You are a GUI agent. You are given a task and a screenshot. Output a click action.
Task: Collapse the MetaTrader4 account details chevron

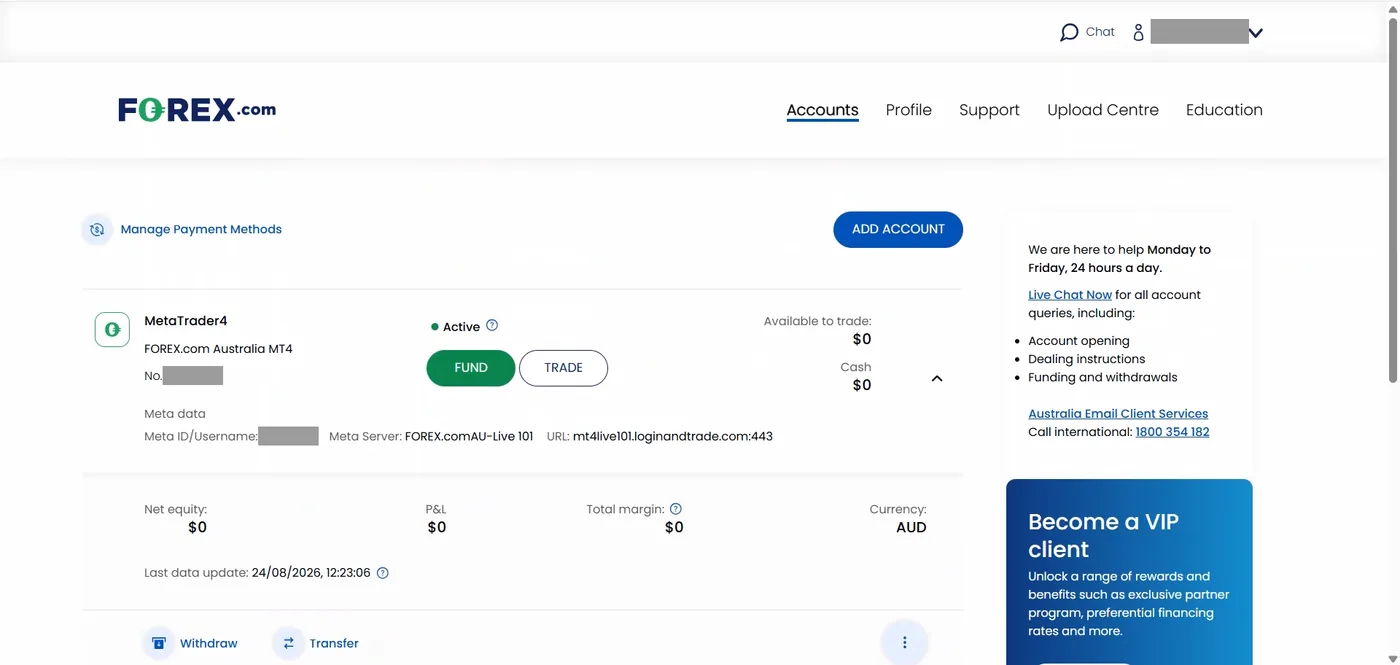pyautogui.click(x=937, y=378)
